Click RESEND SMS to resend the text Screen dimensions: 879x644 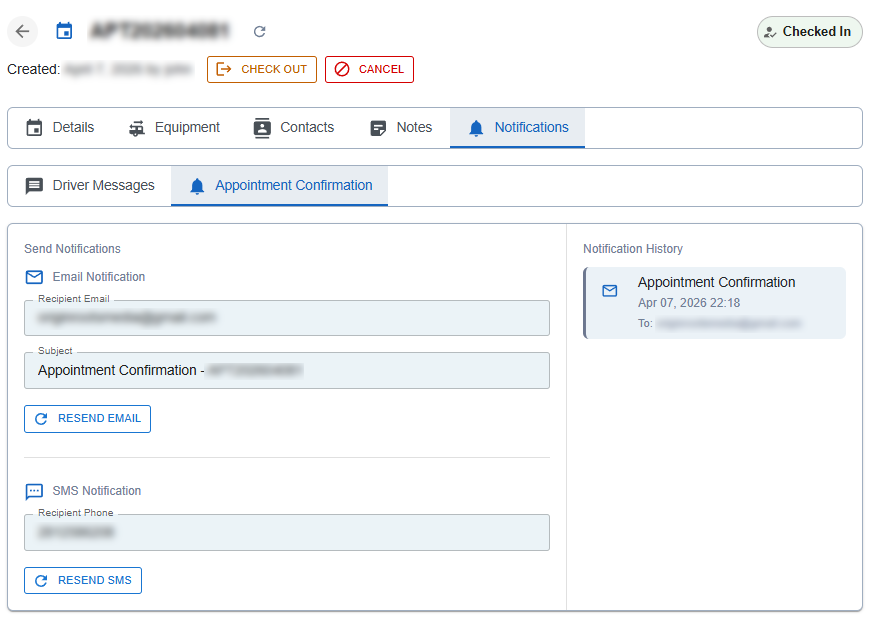82,580
